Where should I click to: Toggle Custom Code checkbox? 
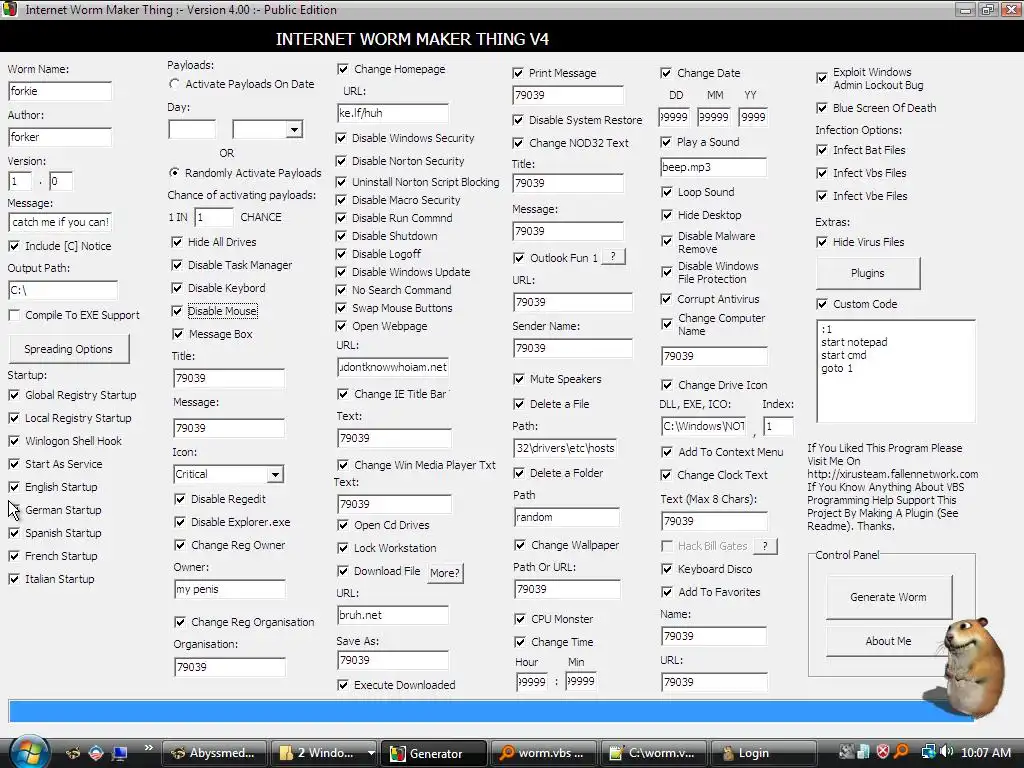tap(822, 304)
